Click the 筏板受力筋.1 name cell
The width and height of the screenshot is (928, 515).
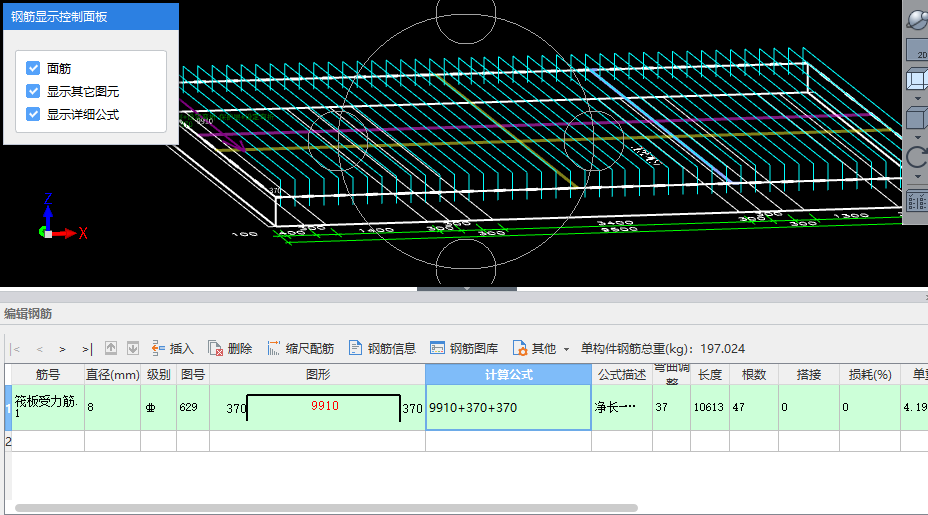click(47, 407)
